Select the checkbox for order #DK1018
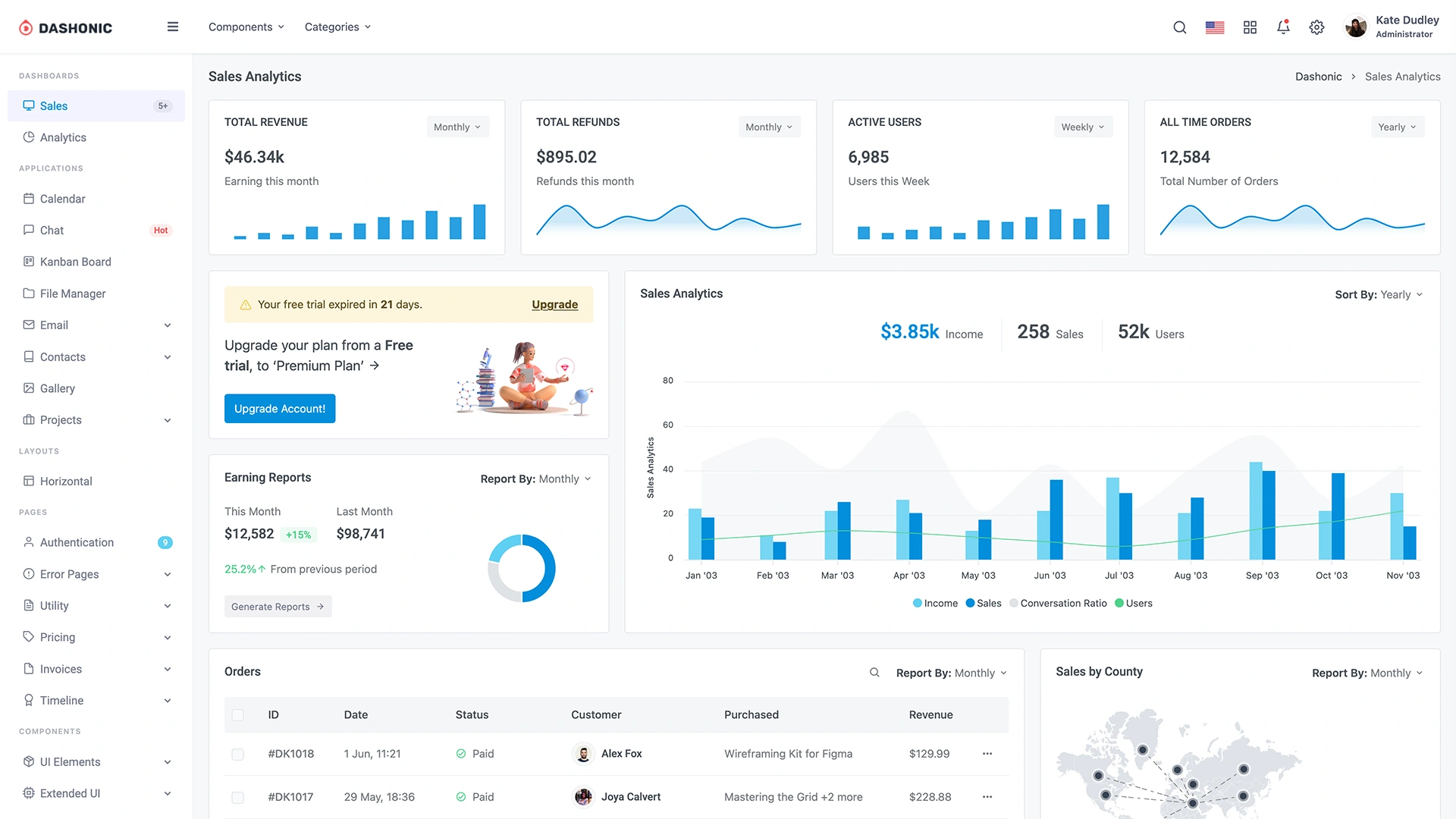 point(239,755)
